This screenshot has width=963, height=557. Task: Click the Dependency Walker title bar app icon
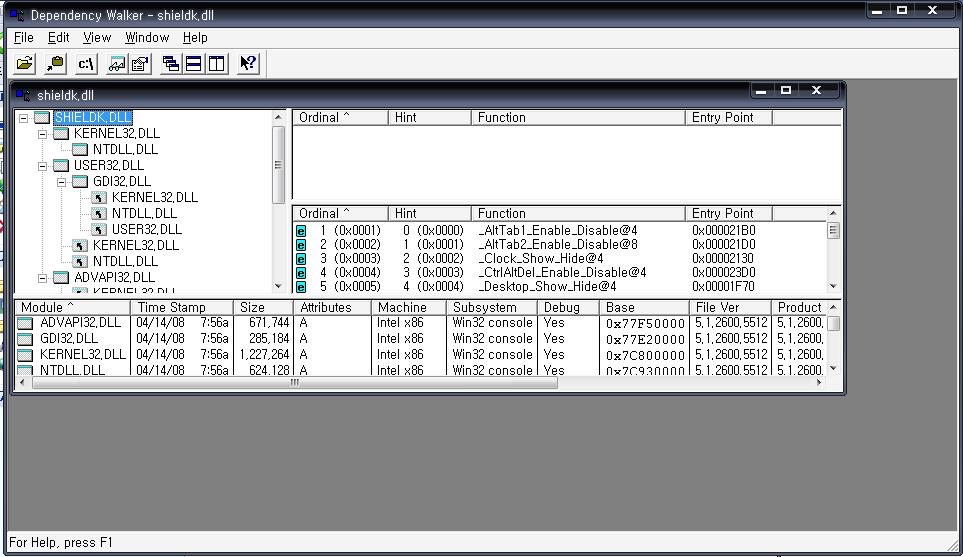pos(17,14)
